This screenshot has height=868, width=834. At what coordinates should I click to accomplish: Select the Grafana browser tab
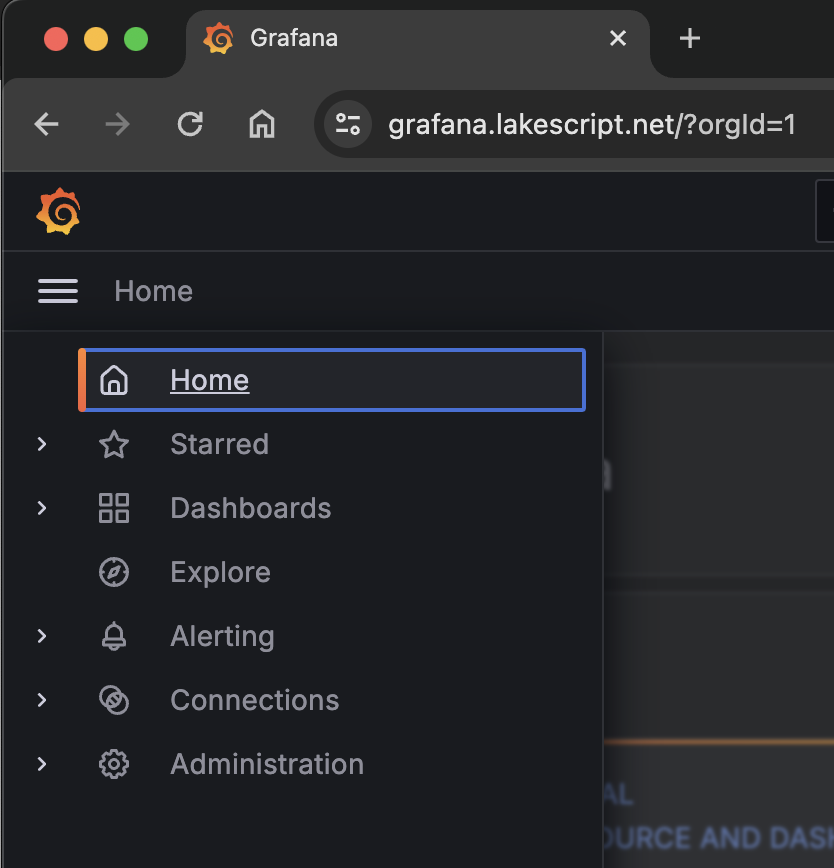418,42
